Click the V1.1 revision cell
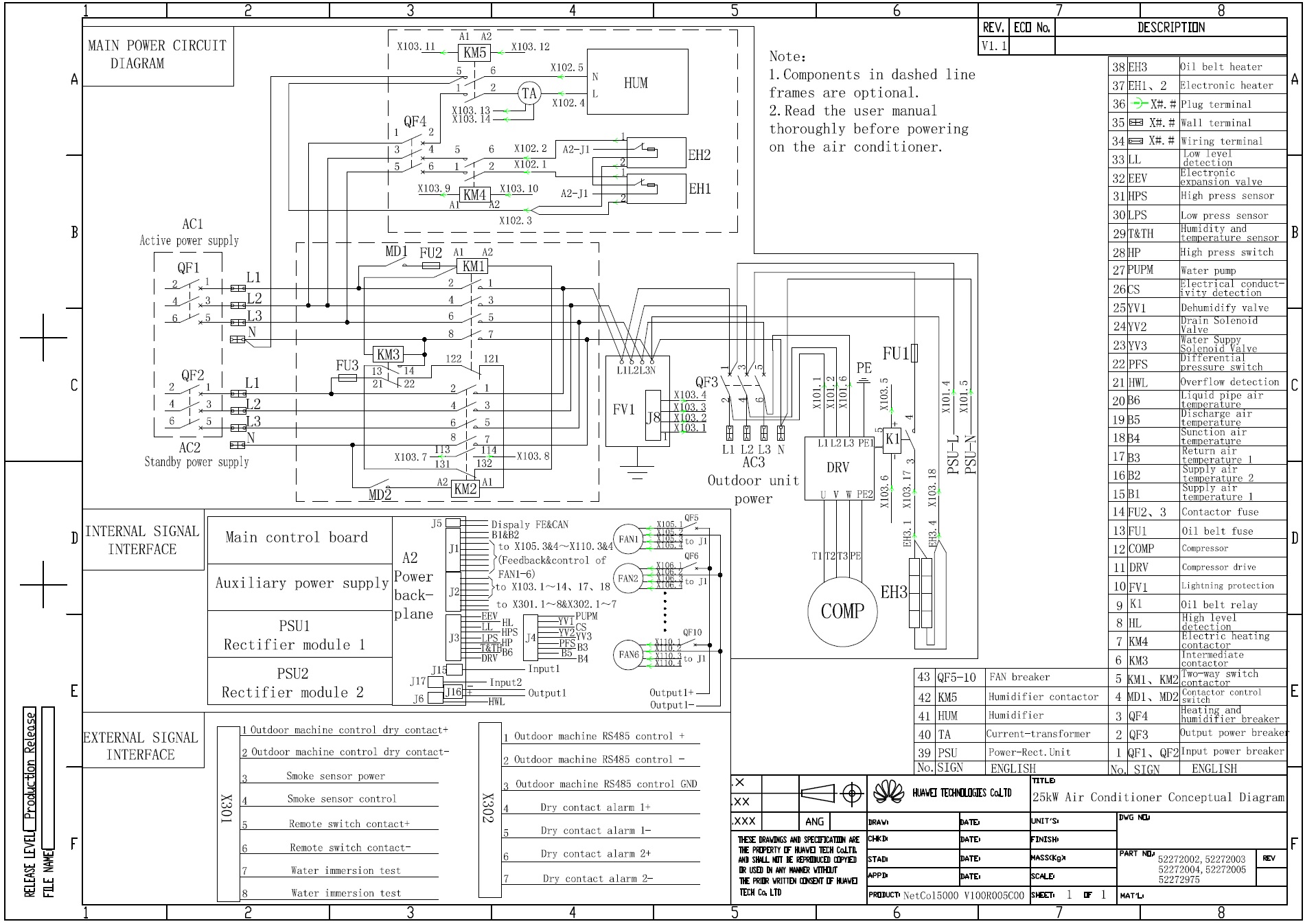 coord(993,46)
